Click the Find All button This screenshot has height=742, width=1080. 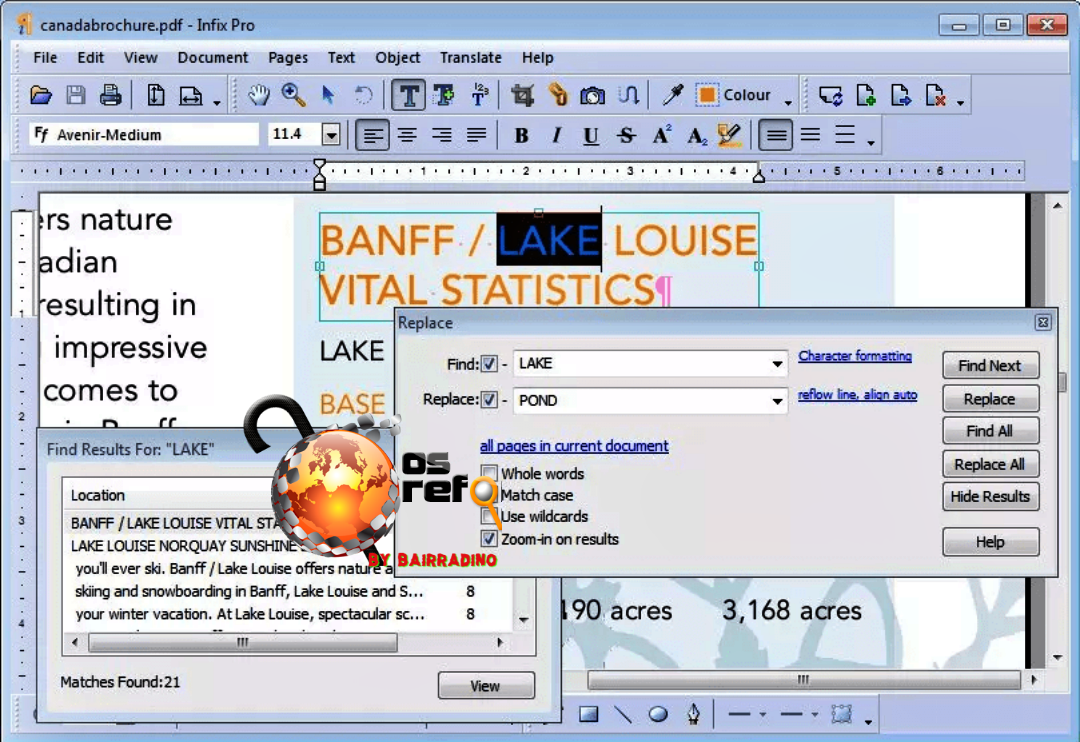[x=990, y=431]
